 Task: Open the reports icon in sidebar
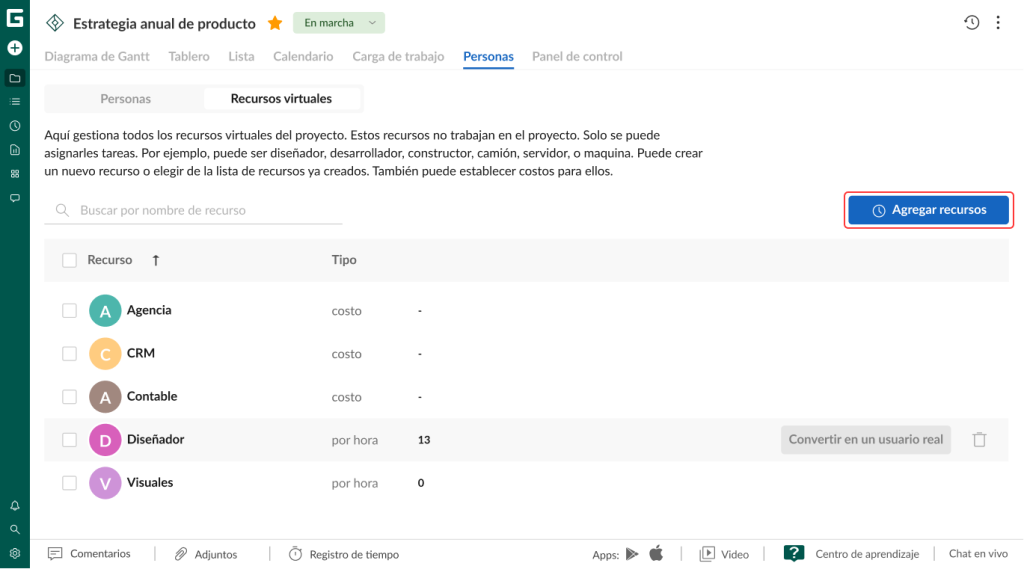14,150
